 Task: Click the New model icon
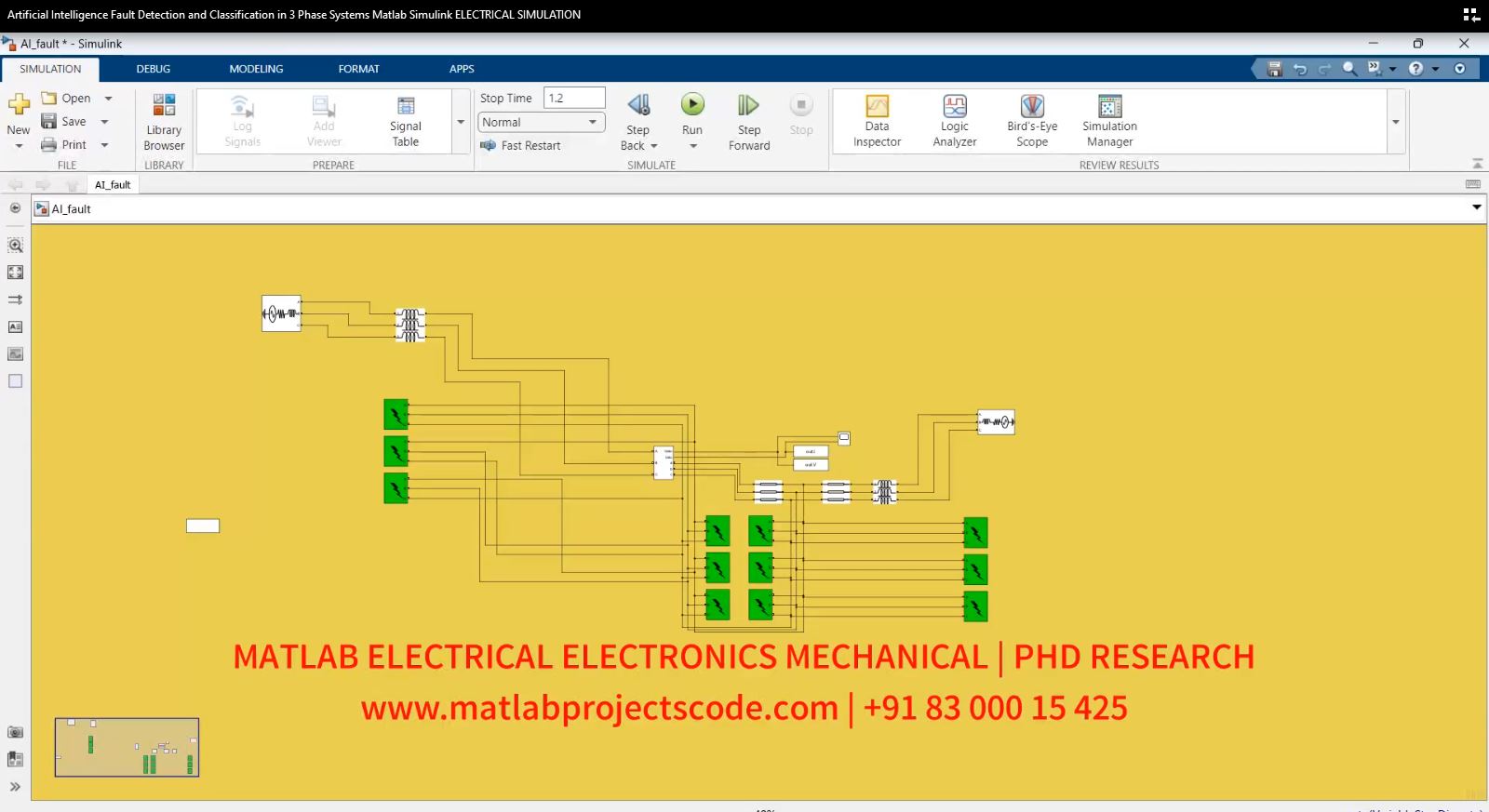(19, 103)
